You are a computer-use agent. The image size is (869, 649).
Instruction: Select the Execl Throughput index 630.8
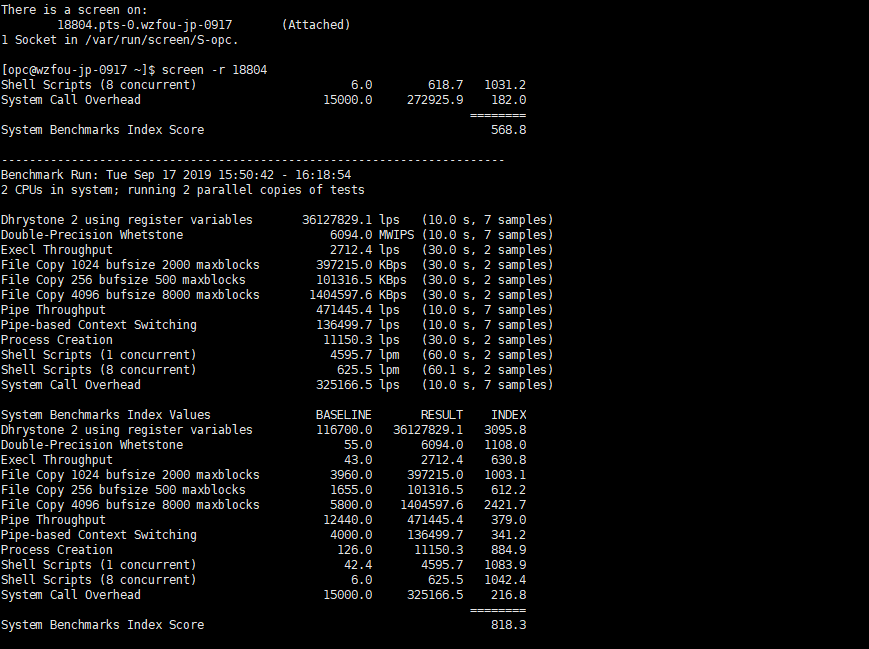pos(508,459)
